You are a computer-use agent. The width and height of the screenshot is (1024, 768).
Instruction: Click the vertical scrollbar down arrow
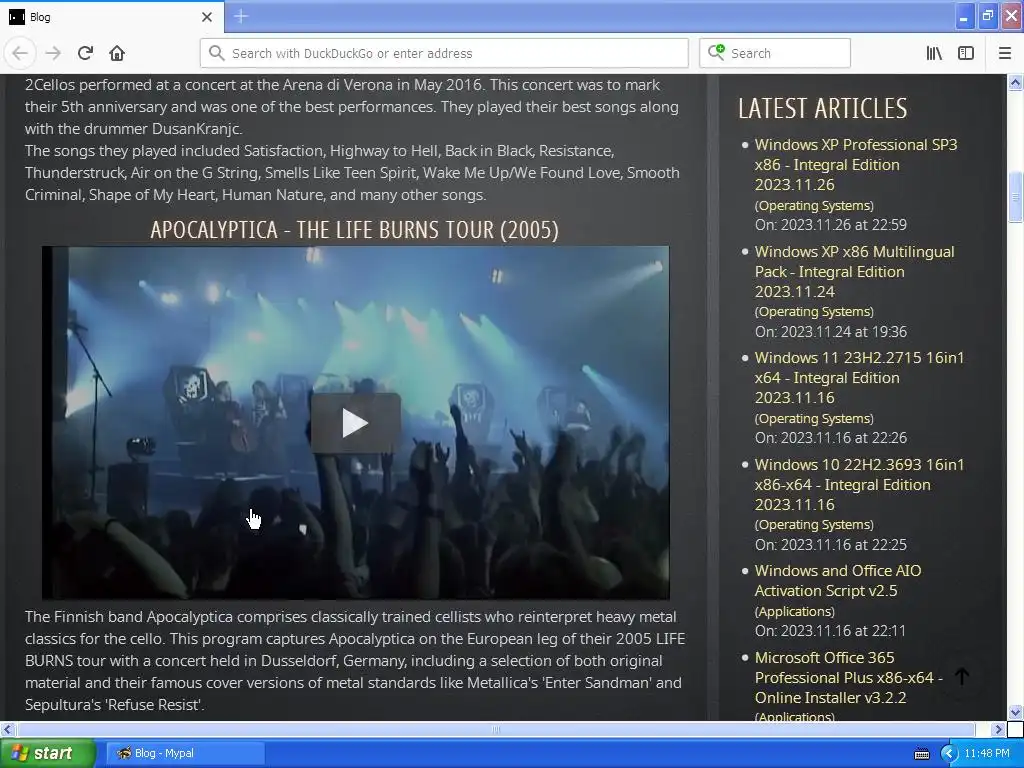1015,712
